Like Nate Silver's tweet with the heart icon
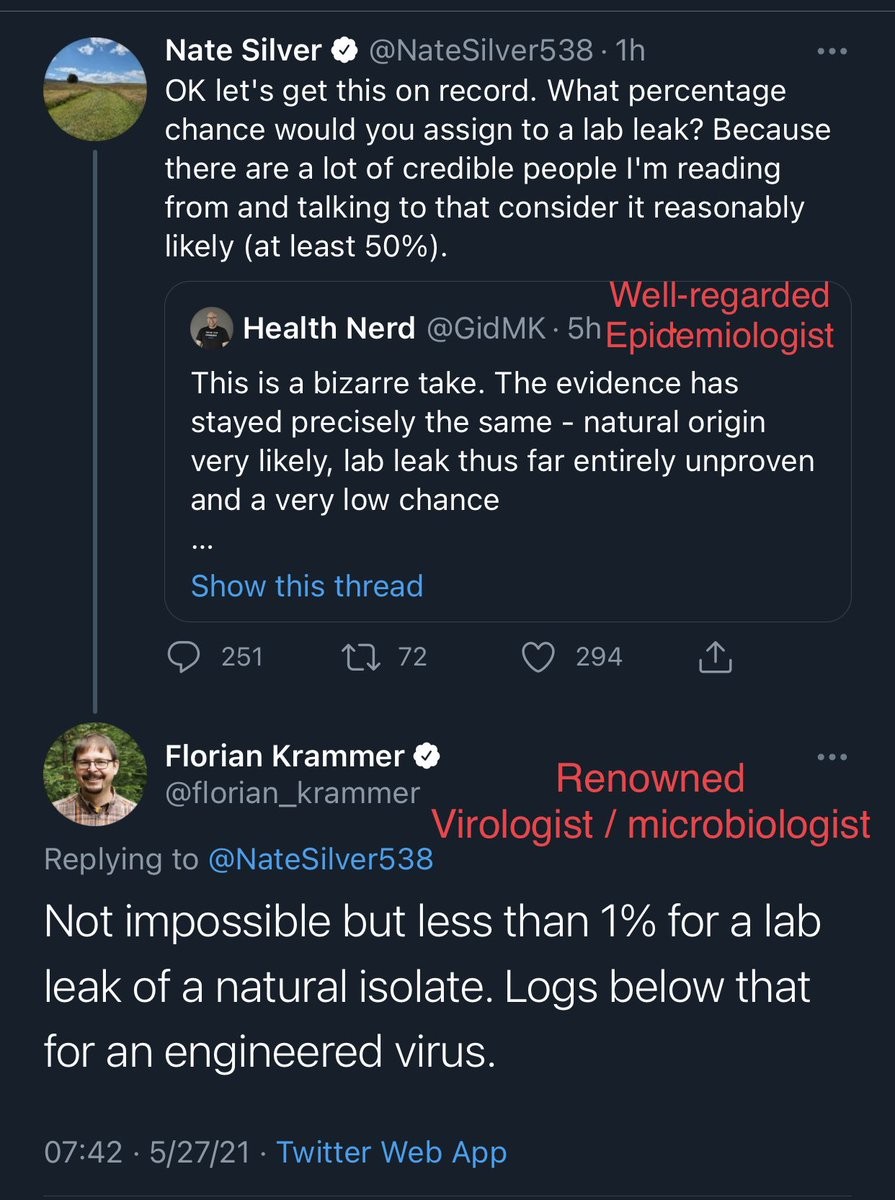Screen dimensions: 895x1200 [540, 656]
